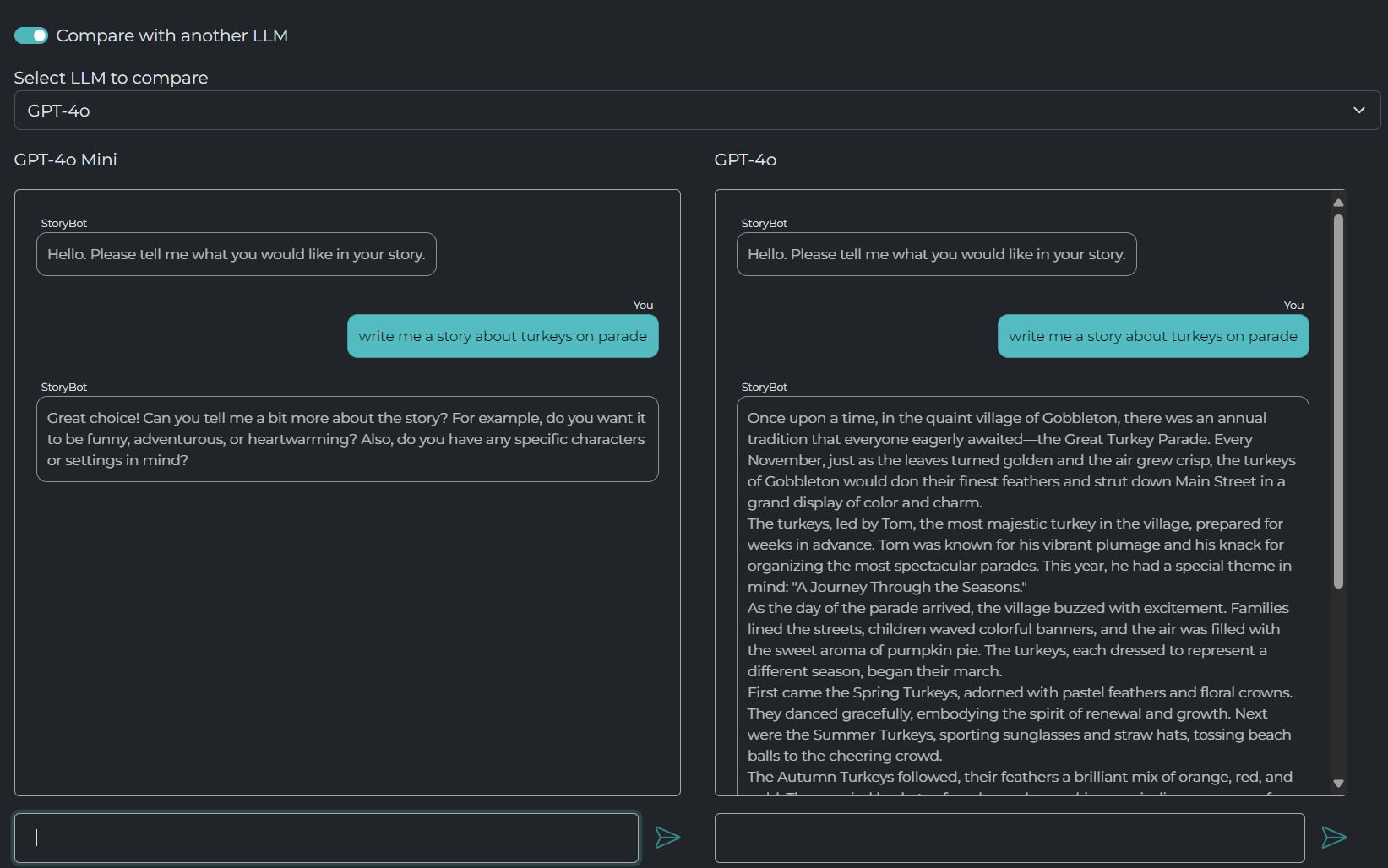1388x868 pixels.
Task: Click the 'Compare with another LLM' label text
Action: coord(172,35)
